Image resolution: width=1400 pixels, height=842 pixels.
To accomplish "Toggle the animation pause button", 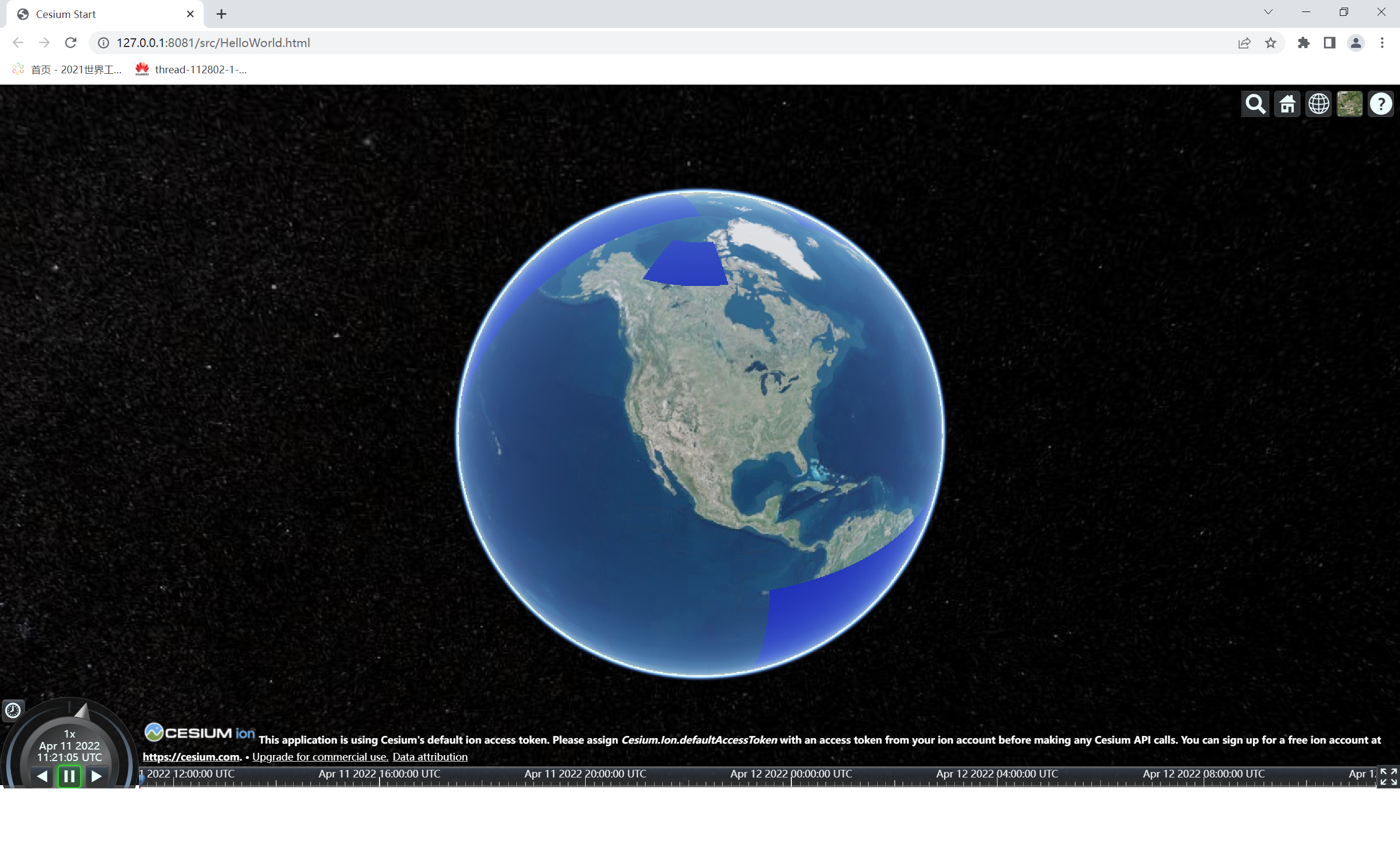I will point(69,776).
